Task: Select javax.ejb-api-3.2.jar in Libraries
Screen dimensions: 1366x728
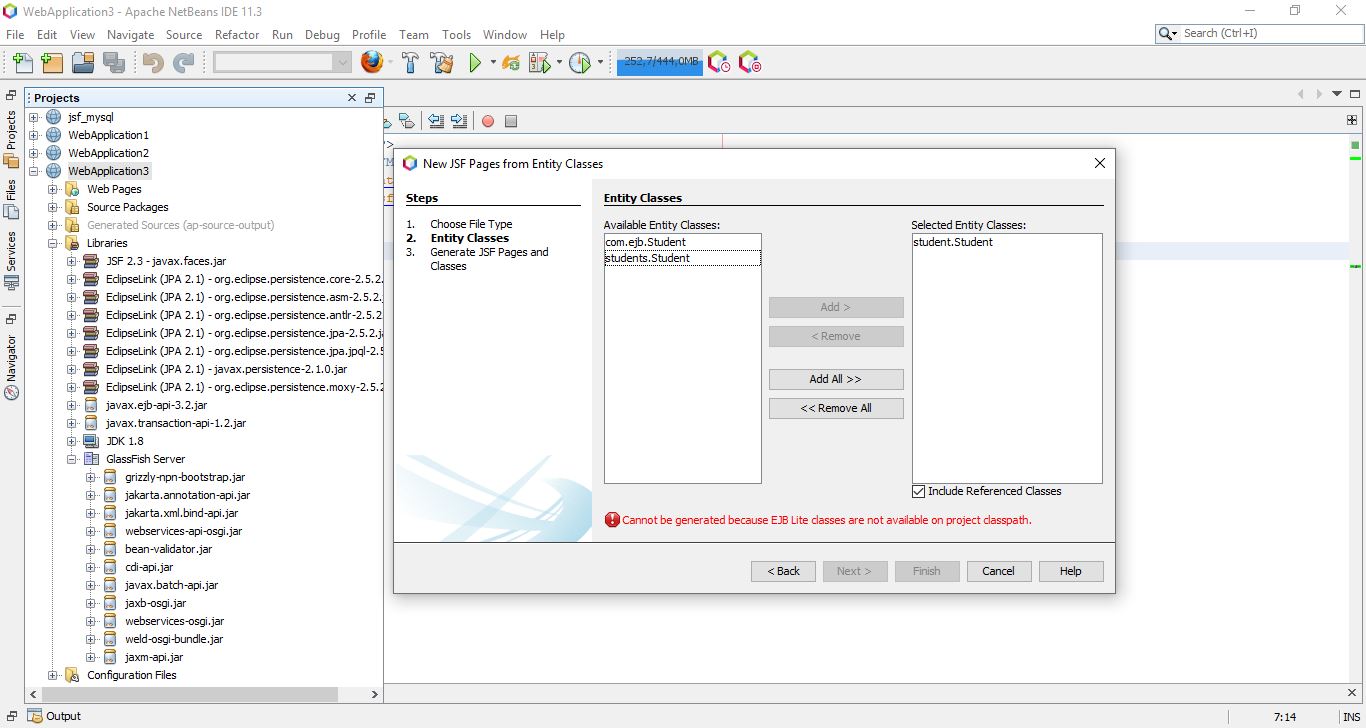Action: 156,405
